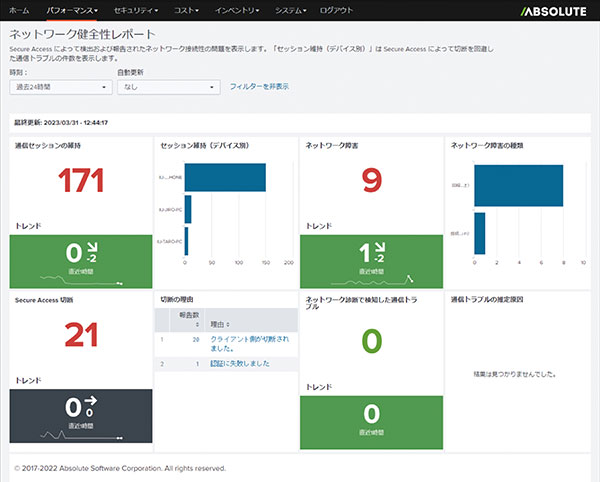Click the フィルターを非表示 link

[x=259, y=87]
